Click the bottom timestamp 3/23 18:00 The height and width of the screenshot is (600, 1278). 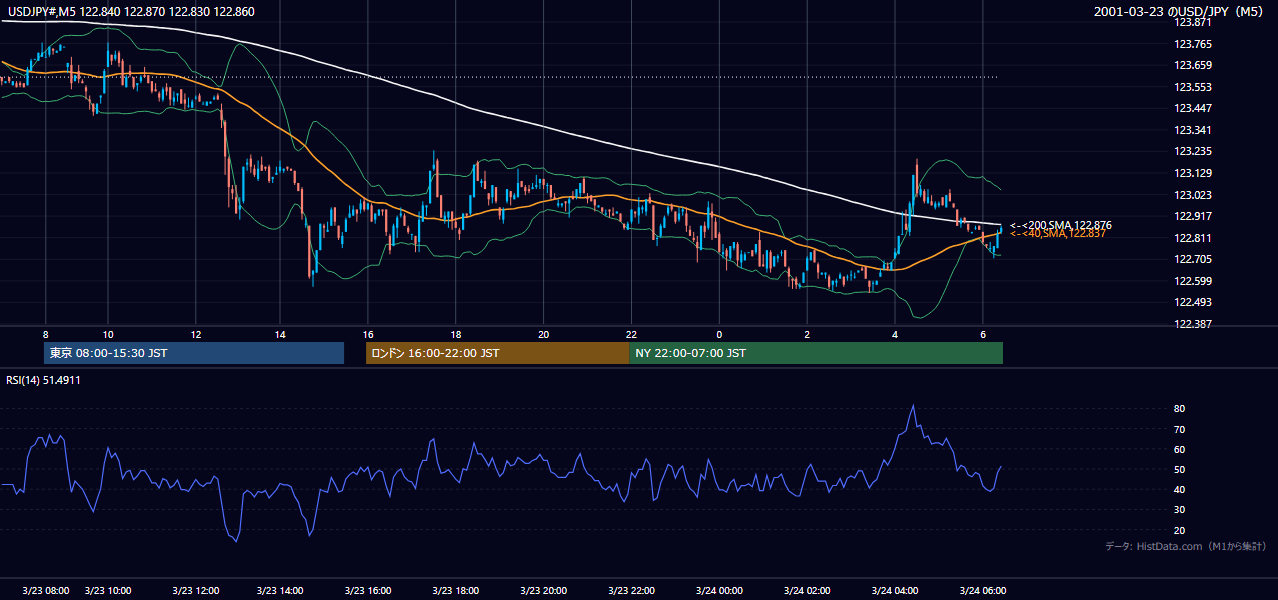click(x=456, y=591)
